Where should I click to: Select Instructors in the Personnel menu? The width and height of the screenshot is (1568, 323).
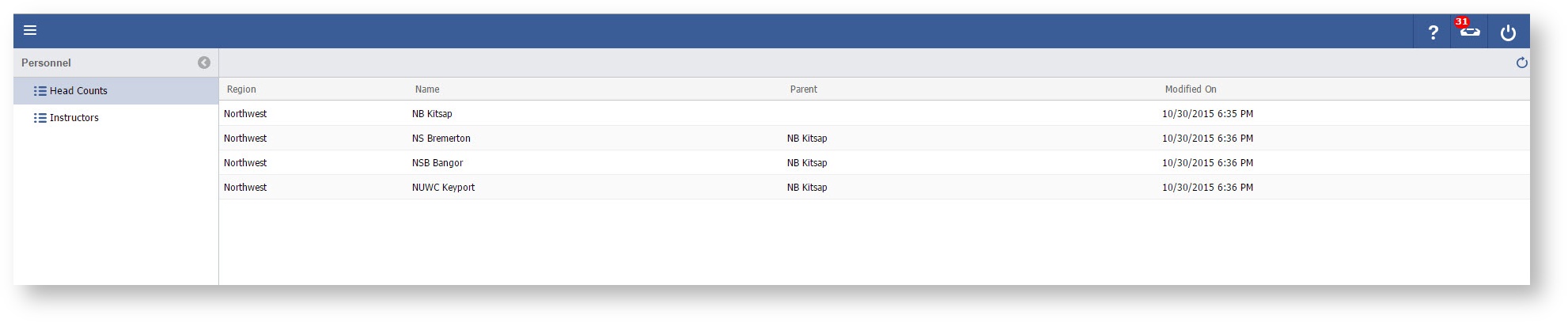pos(74,118)
